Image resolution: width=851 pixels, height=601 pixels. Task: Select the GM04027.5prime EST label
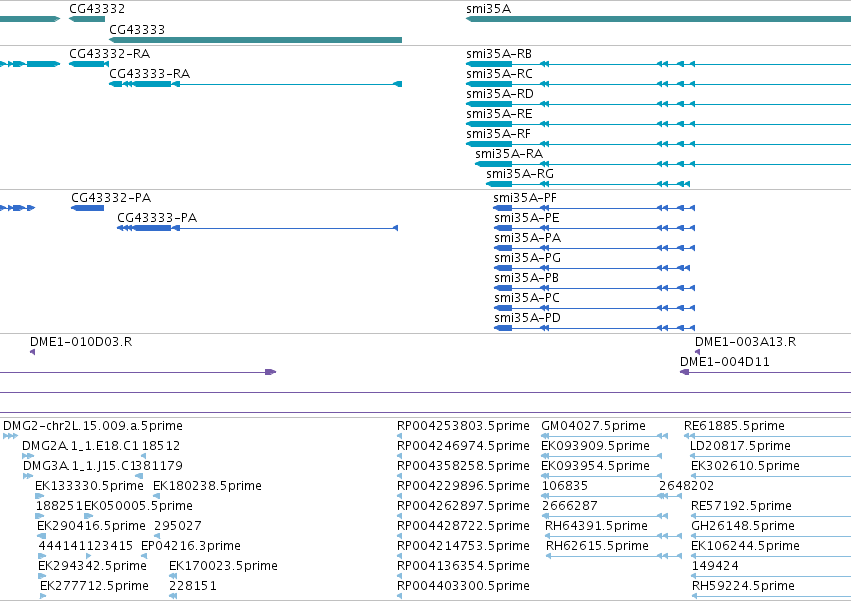tap(594, 426)
